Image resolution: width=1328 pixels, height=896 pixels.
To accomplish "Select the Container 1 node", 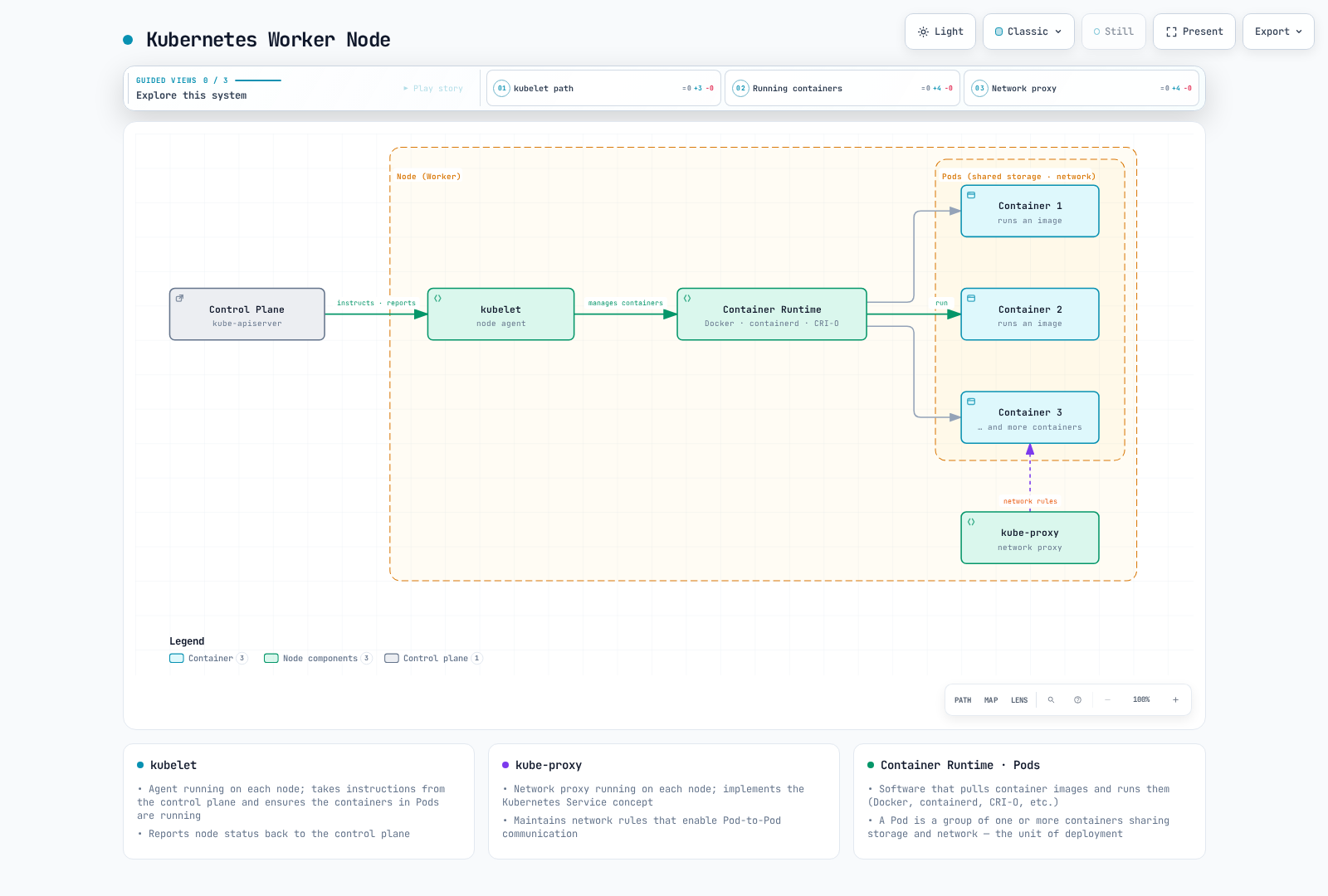I will [x=1030, y=212].
